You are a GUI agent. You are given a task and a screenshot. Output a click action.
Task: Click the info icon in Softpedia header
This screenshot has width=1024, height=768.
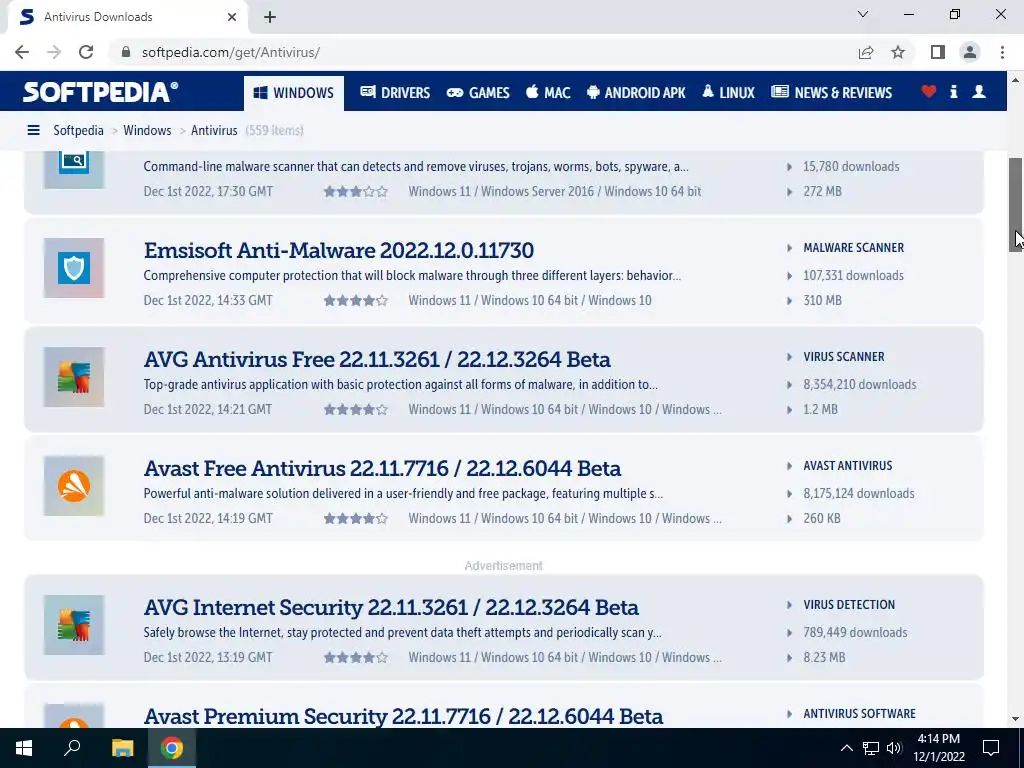953,91
